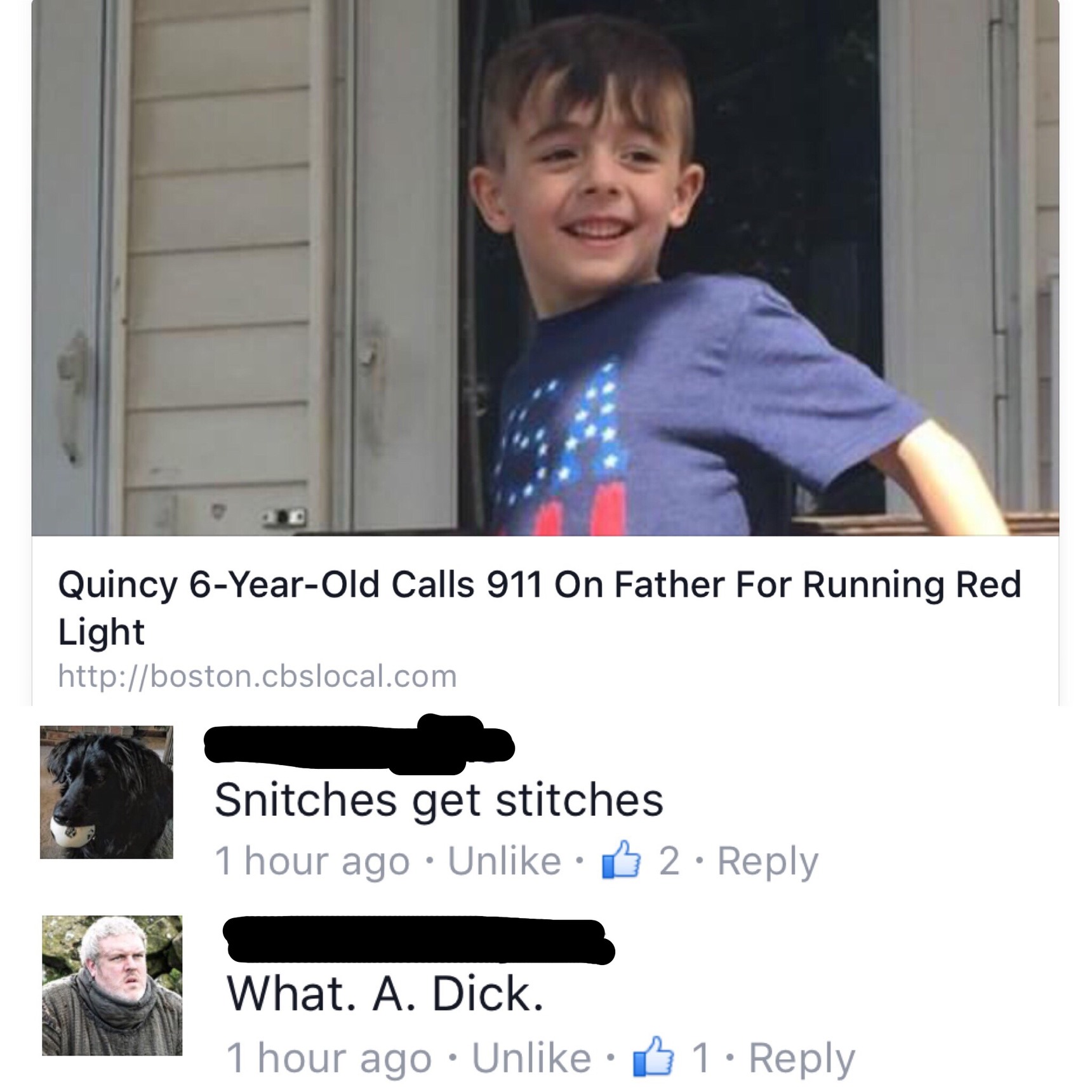Unlike the 'Snitches get stitches' comment

point(505,861)
